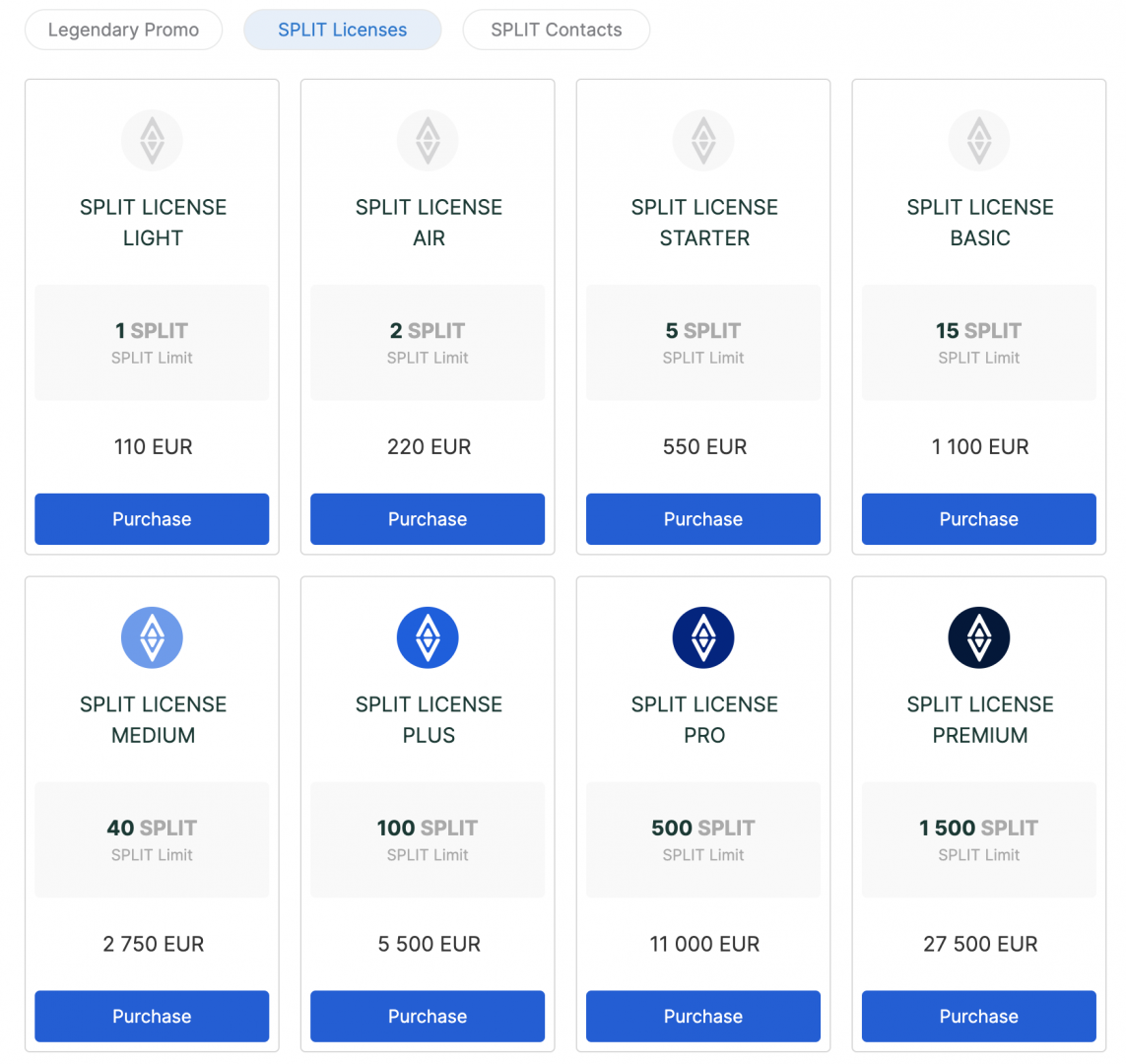Click the SPLIT License Basic logo icon
This screenshot has height=1064, width=1126.
[979, 140]
